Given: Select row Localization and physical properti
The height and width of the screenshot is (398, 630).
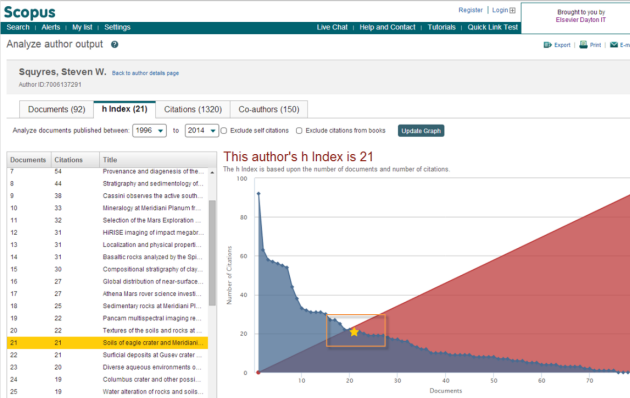Looking at the screenshot, I should pos(108,245).
